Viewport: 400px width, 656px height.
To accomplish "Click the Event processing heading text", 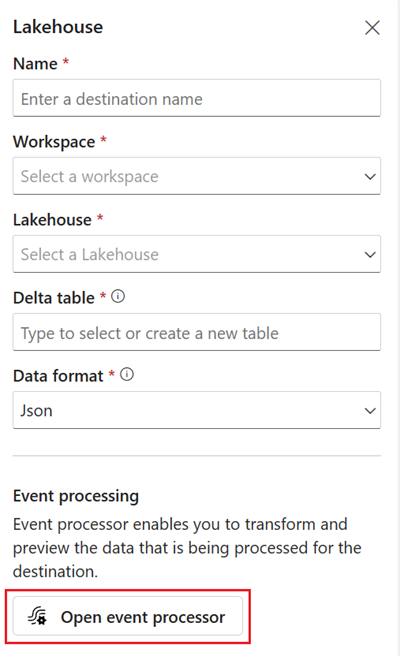I will [x=76, y=496].
